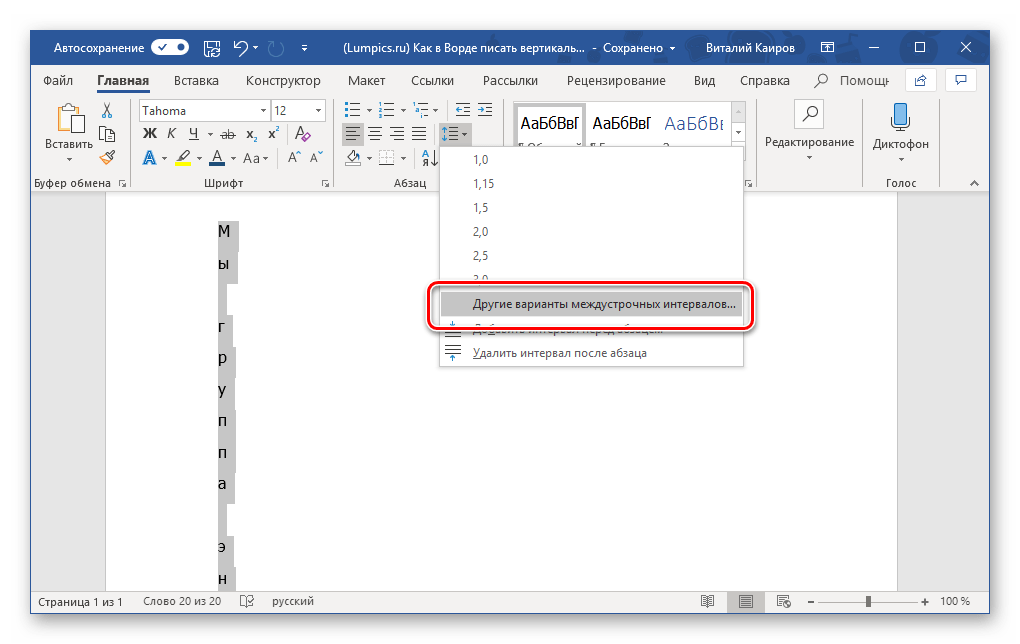Image resolution: width=1020 pixels, height=644 pixels.
Task: Increase paragraph indent
Action: tap(485, 110)
